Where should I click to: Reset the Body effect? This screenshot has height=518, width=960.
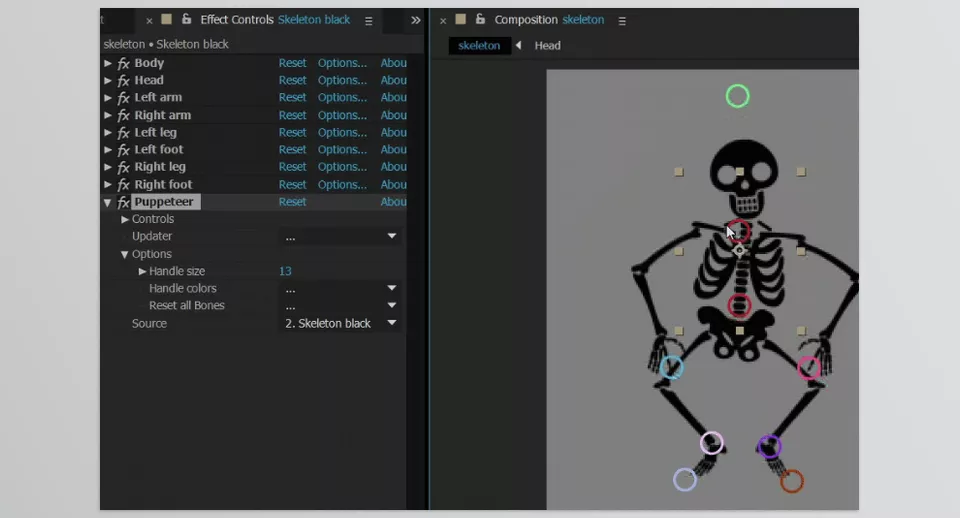click(x=292, y=63)
